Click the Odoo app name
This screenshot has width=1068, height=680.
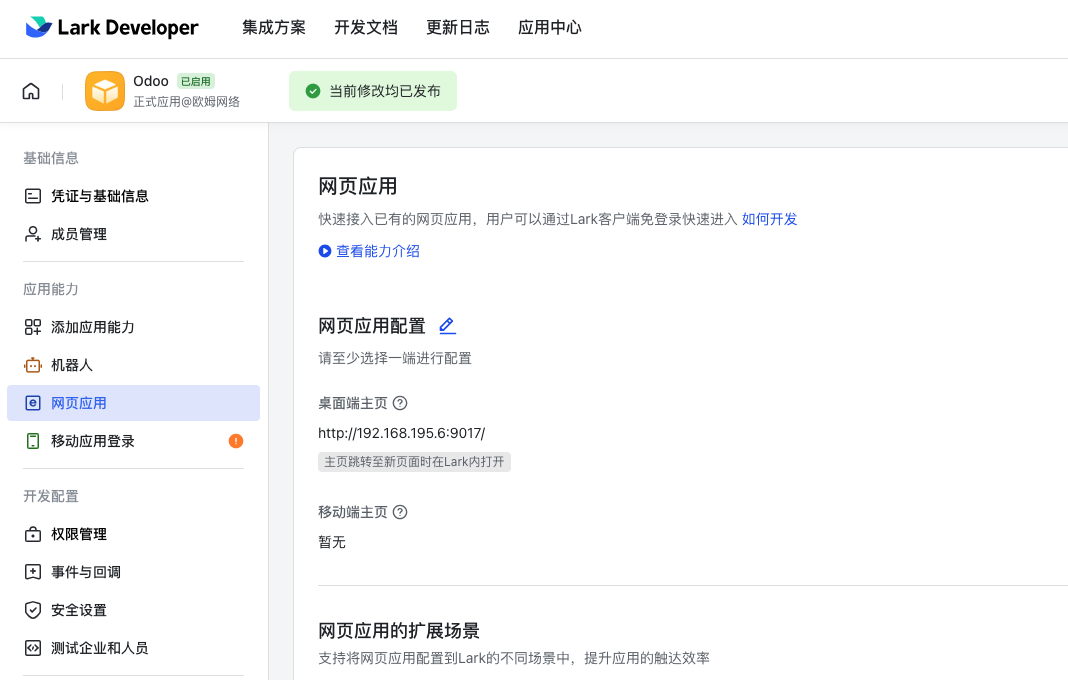[151, 81]
